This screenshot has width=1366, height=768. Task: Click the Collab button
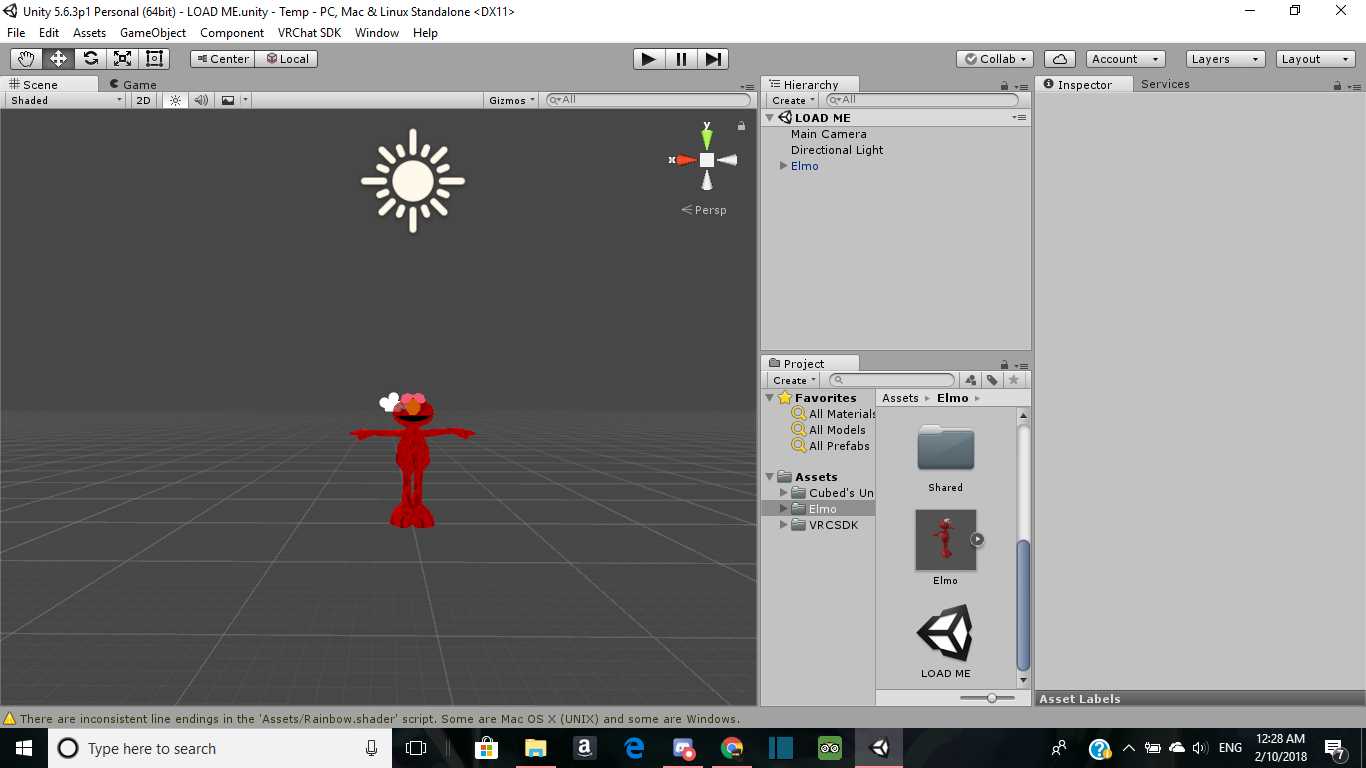point(996,59)
